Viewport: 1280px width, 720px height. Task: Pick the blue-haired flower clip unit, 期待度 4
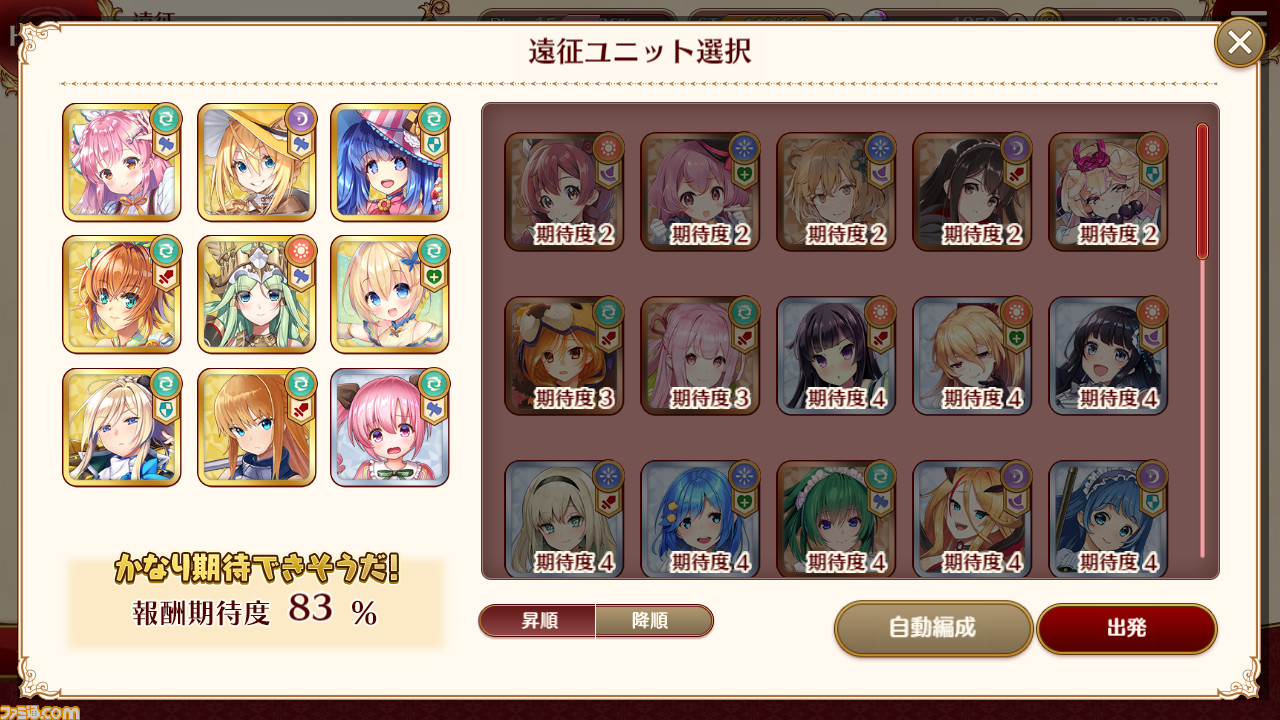[x=700, y=519]
